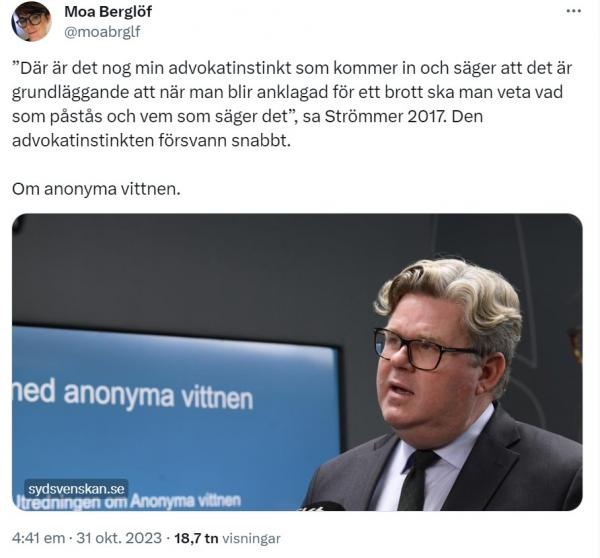600x558 pixels.
Task: Click Moa Berglöf's profile avatar
Action: [31, 21]
